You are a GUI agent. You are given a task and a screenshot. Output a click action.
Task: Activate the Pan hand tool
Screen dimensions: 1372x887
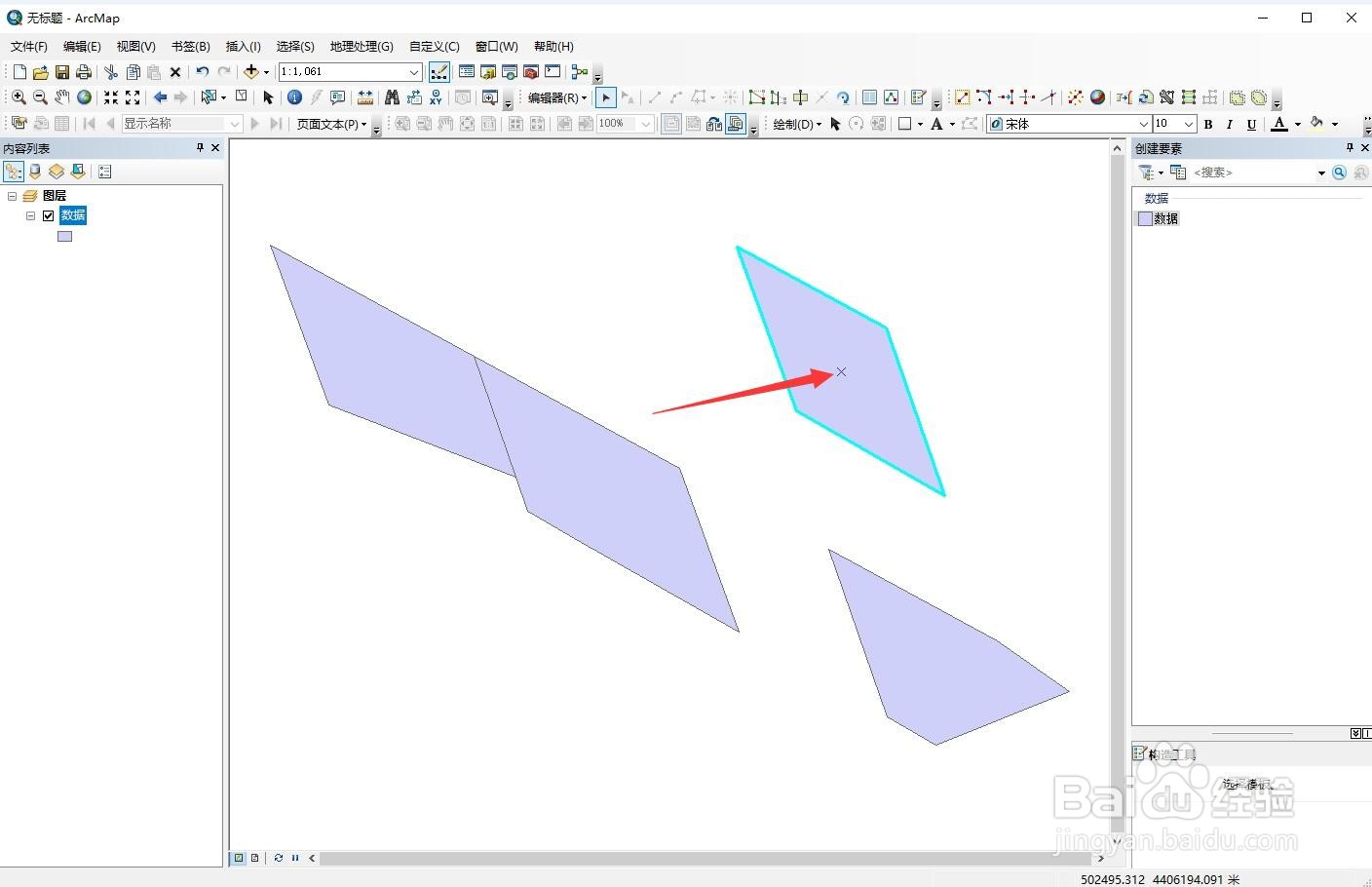[x=62, y=97]
